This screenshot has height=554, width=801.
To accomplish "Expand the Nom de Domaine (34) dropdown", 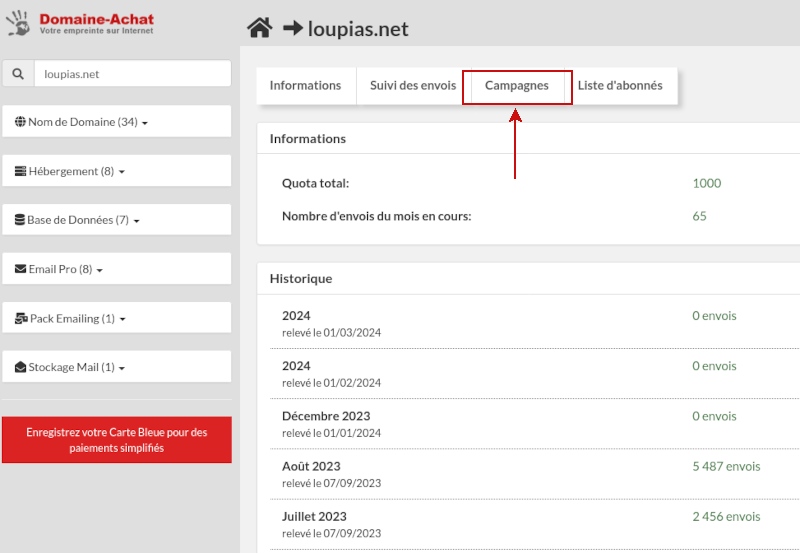I will click(x=117, y=122).
